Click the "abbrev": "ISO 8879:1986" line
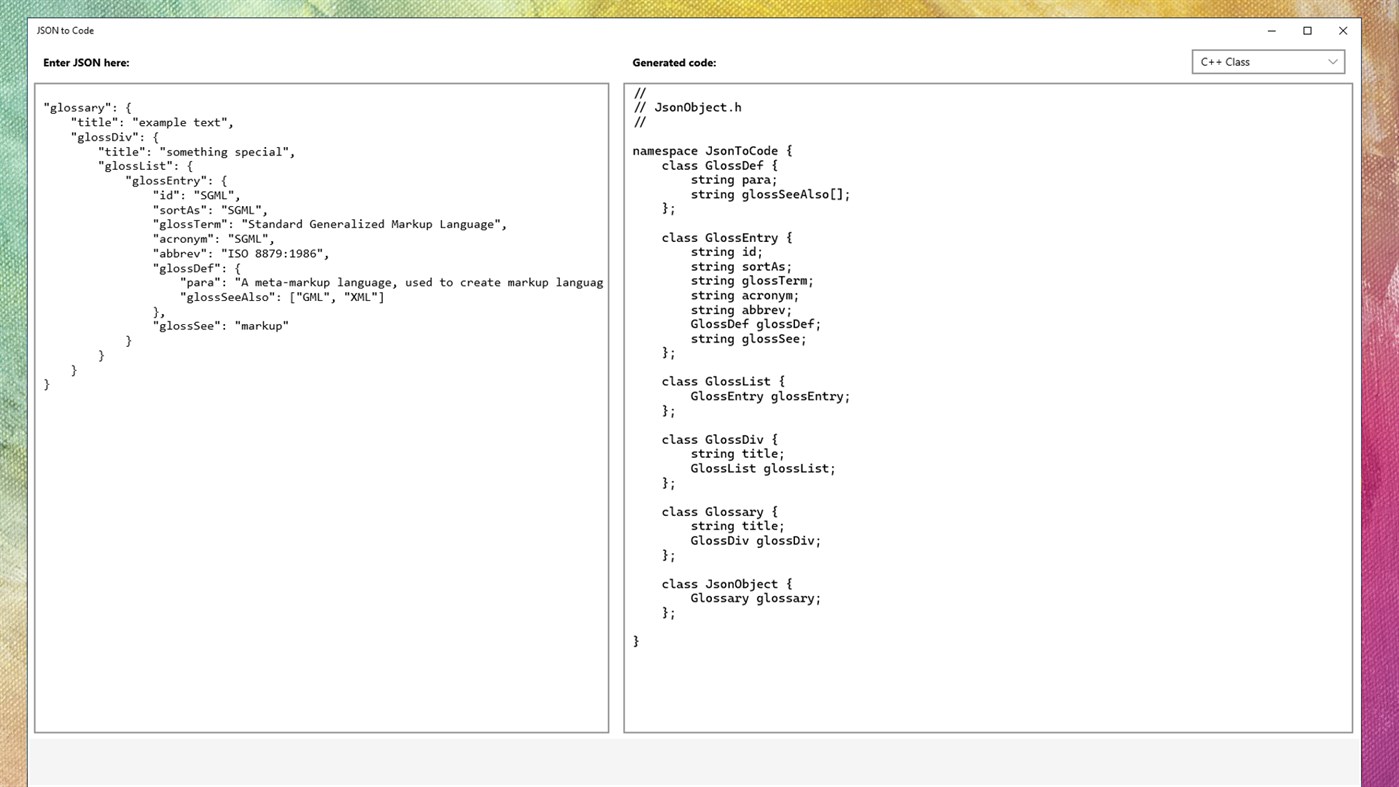 click(241, 254)
